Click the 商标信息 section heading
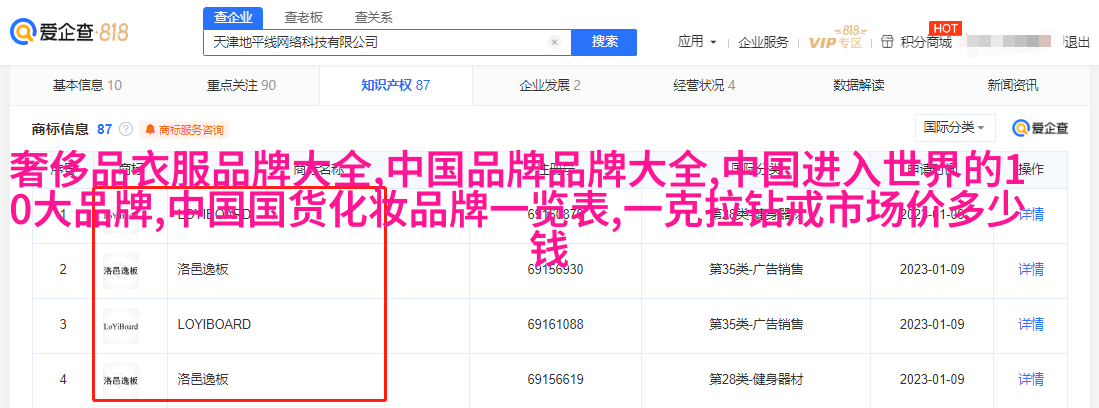This screenshot has height=408, width=1099. [60, 129]
